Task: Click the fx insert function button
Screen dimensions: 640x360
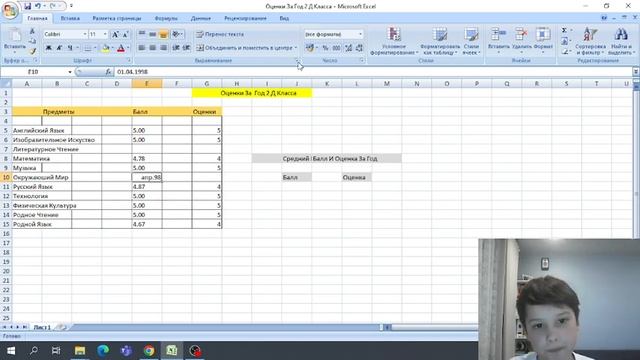Action: pyautogui.click(x=108, y=72)
